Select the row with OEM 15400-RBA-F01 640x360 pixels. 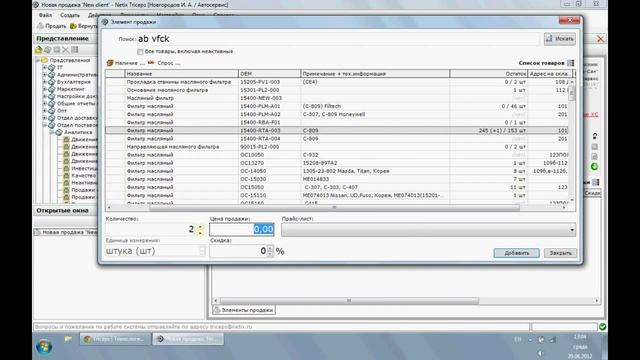[x=337, y=122]
